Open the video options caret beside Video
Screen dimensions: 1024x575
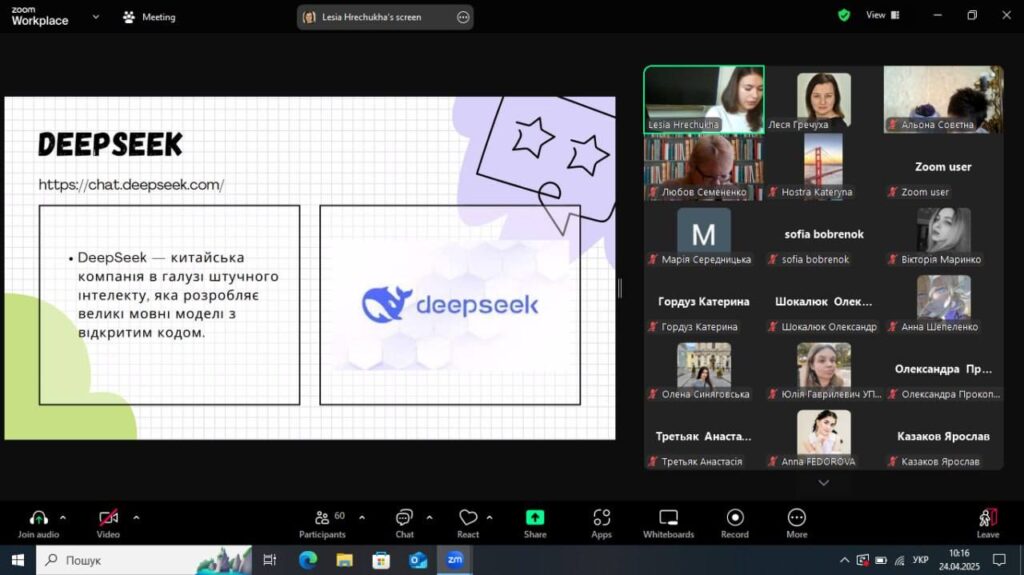pos(136,518)
